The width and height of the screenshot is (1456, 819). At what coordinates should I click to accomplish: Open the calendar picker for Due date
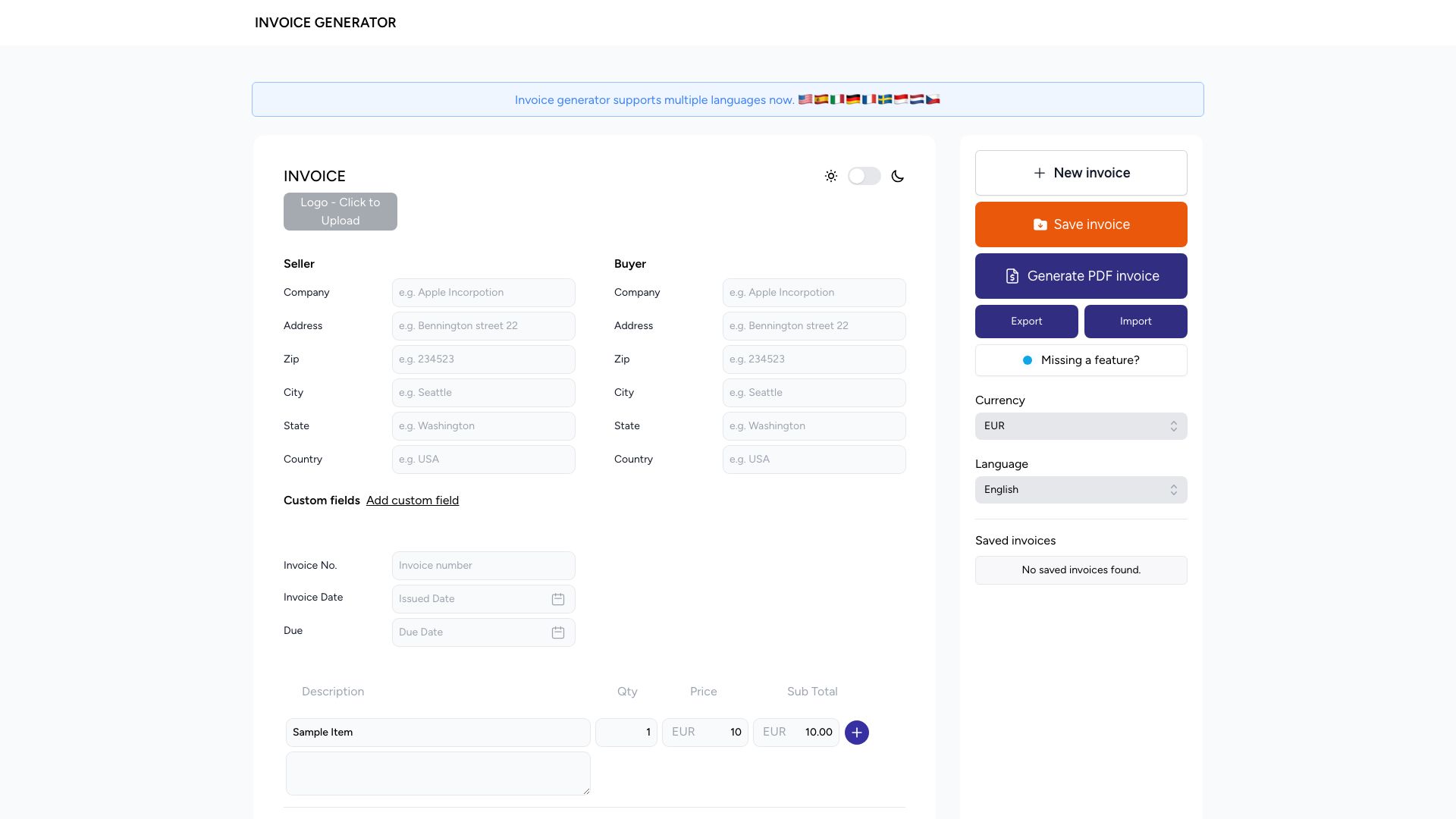[x=558, y=632]
